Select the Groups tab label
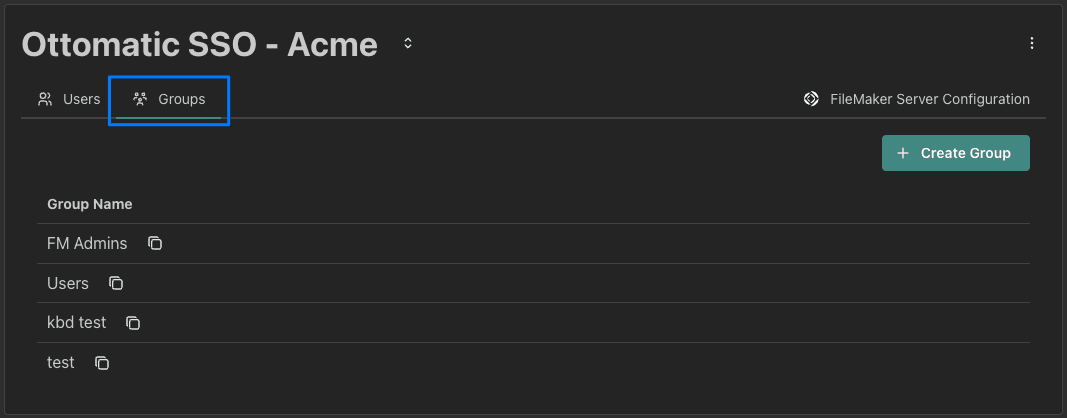 pos(181,99)
